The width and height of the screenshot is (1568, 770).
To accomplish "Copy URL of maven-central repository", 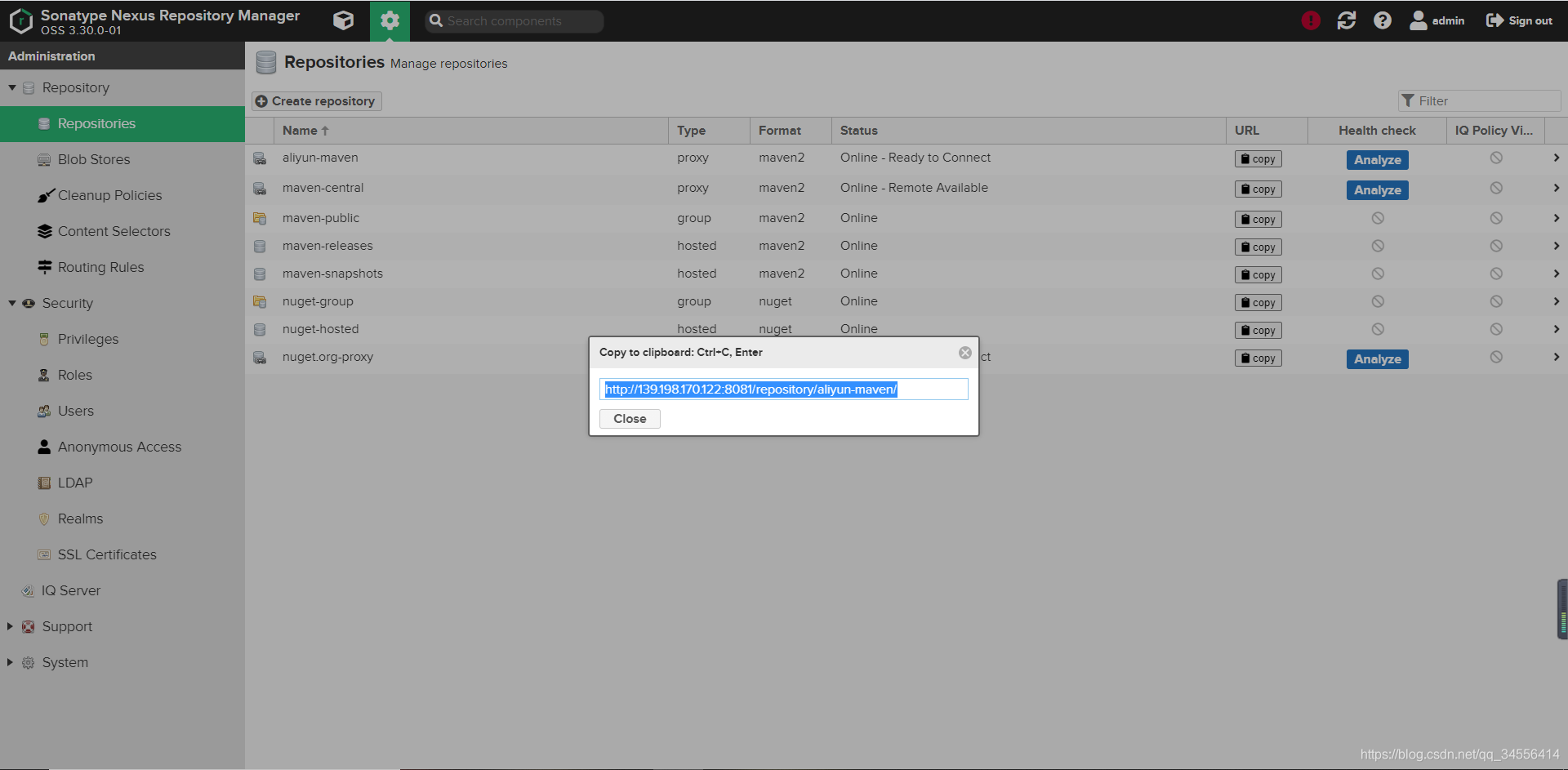I will pos(1258,189).
